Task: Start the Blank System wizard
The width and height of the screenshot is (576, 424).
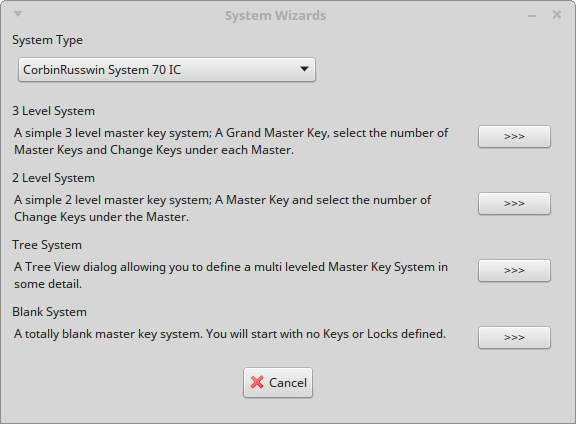Action: click(514, 337)
